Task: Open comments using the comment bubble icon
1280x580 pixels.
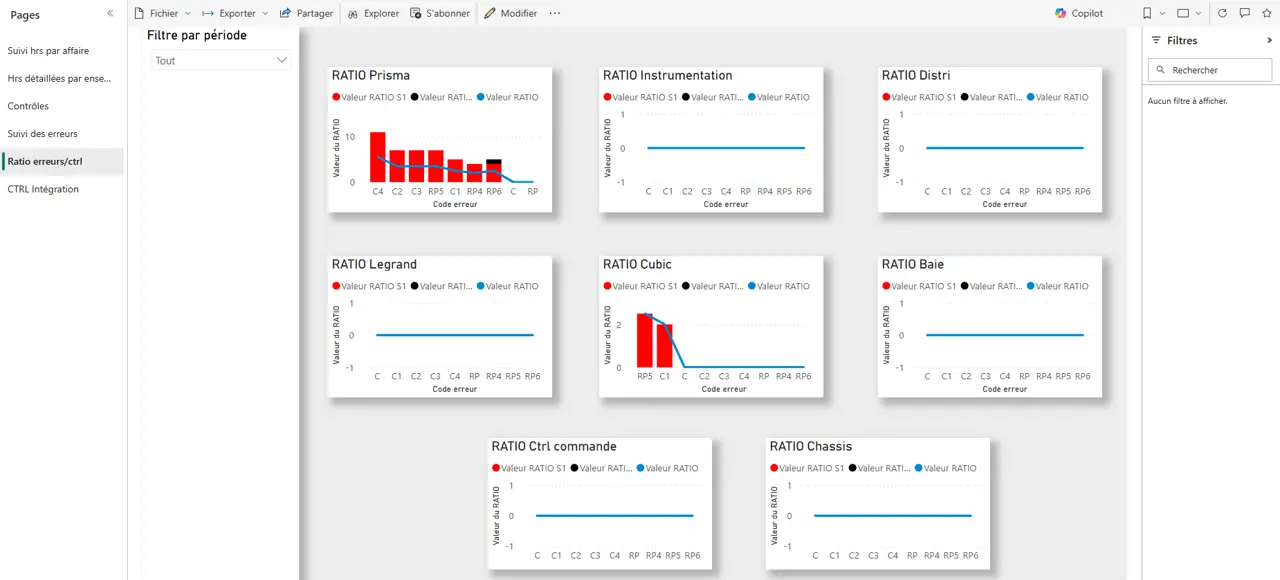Action: coord(1244,13)
